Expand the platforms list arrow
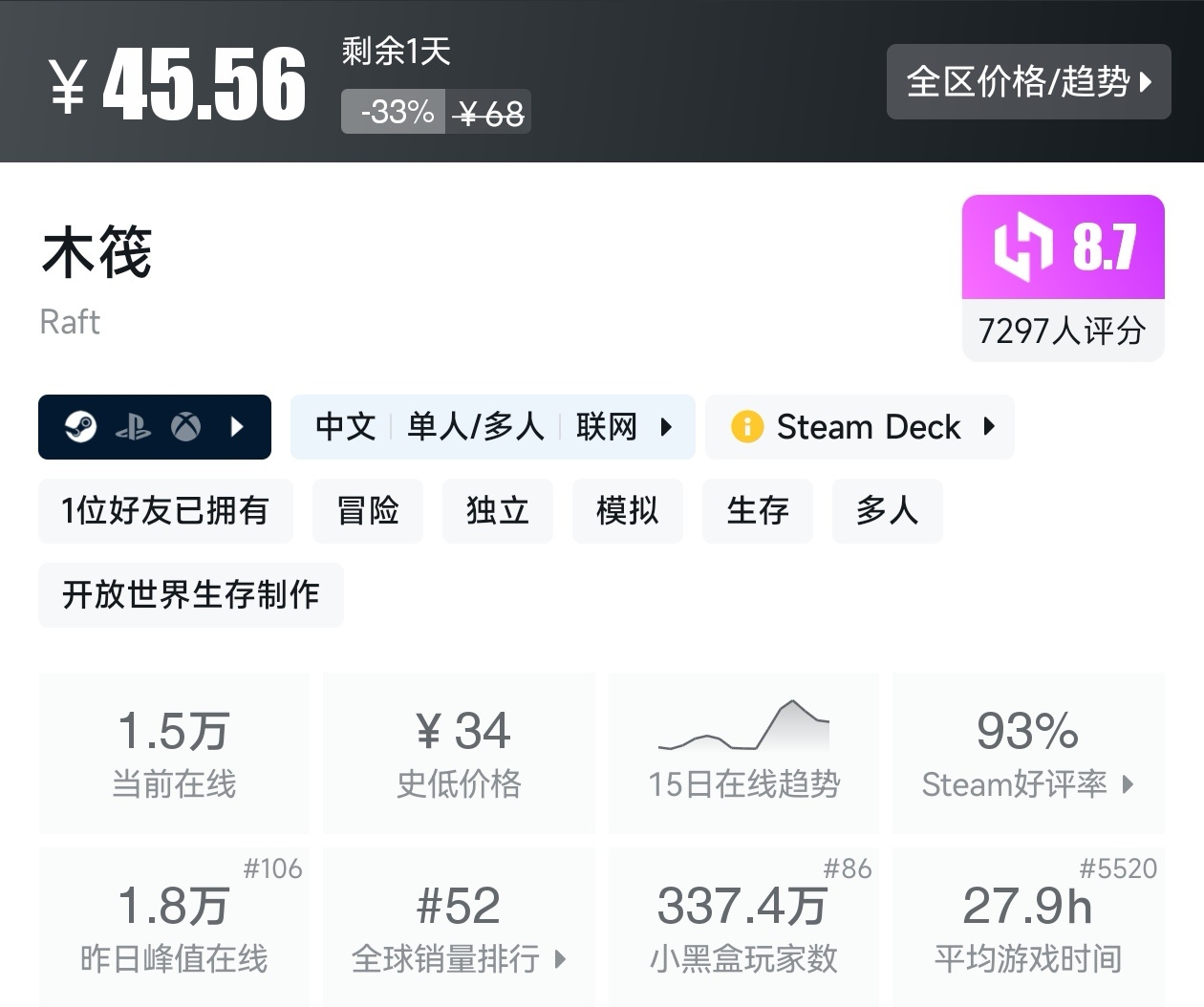 point(238,426)
